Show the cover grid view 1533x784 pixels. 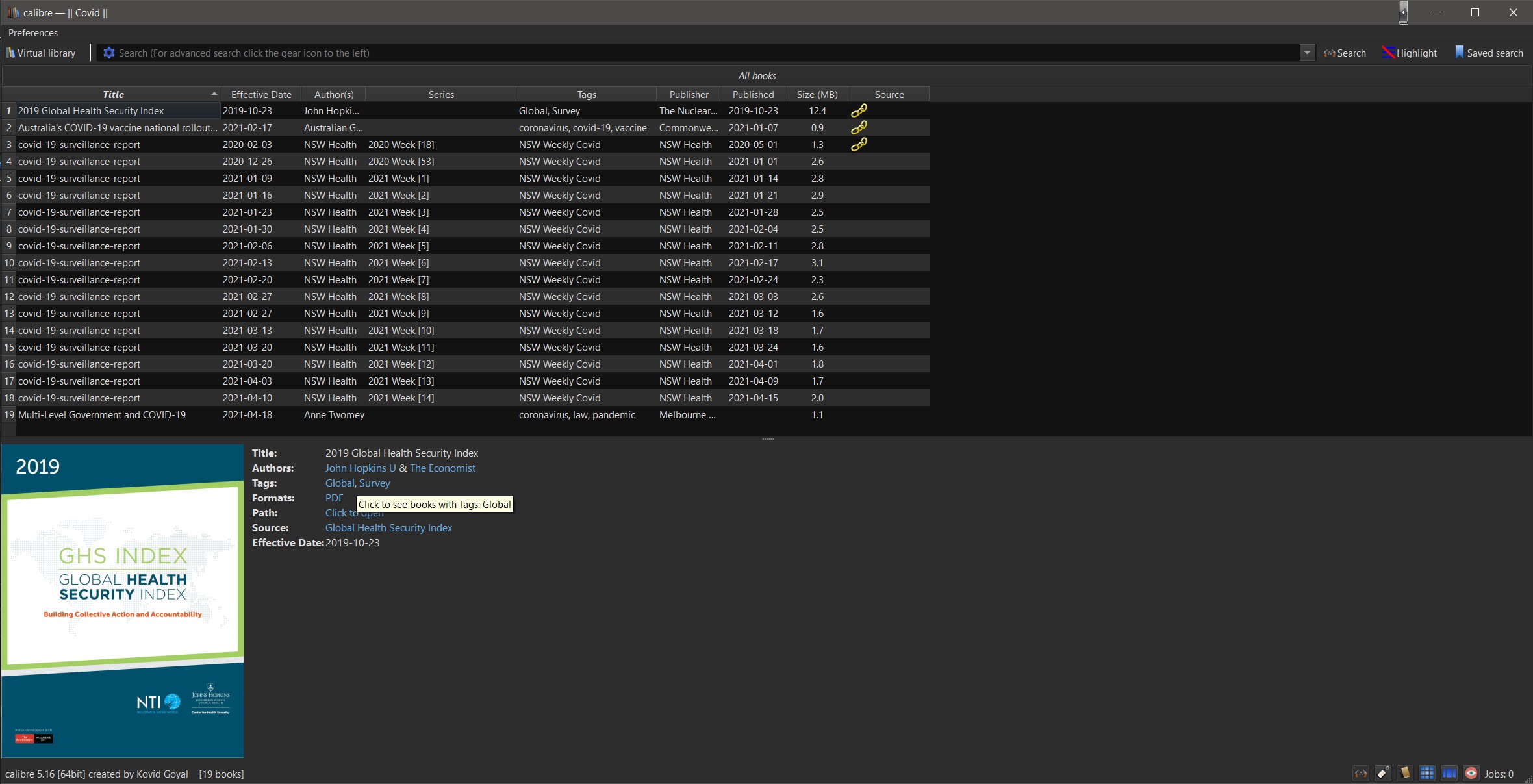1427,773
